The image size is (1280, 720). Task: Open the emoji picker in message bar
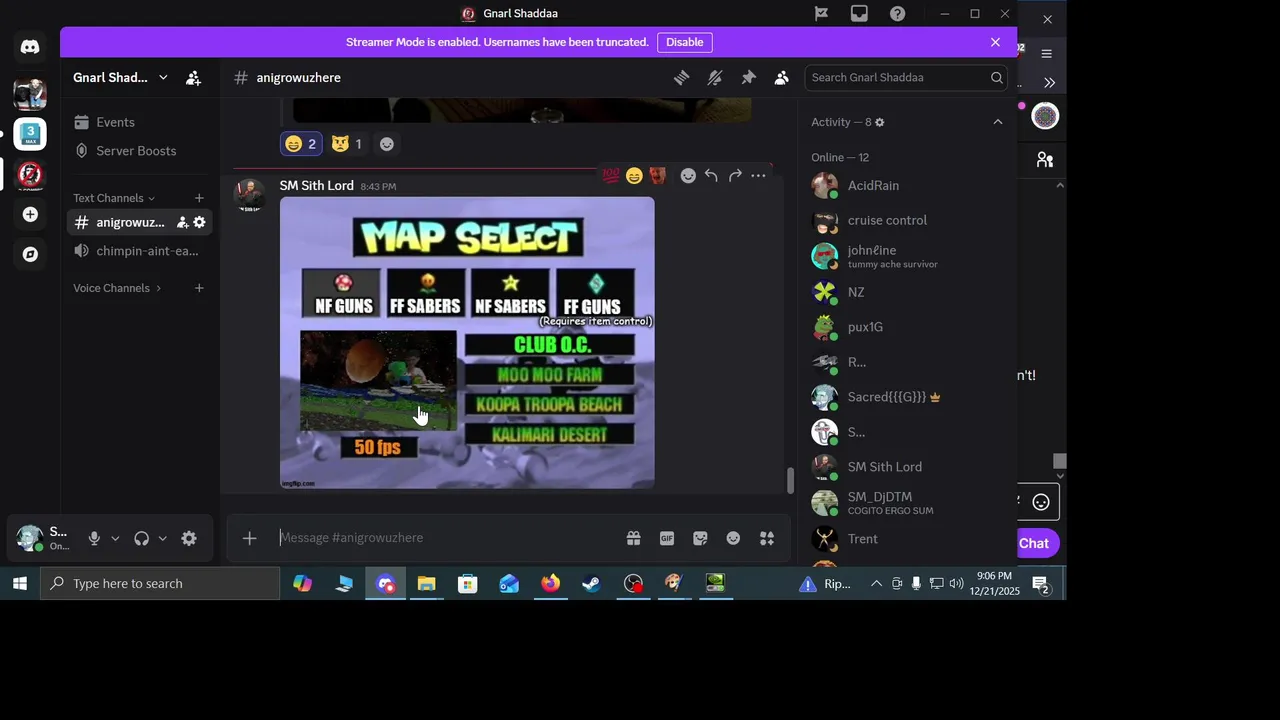coord(733,538)
